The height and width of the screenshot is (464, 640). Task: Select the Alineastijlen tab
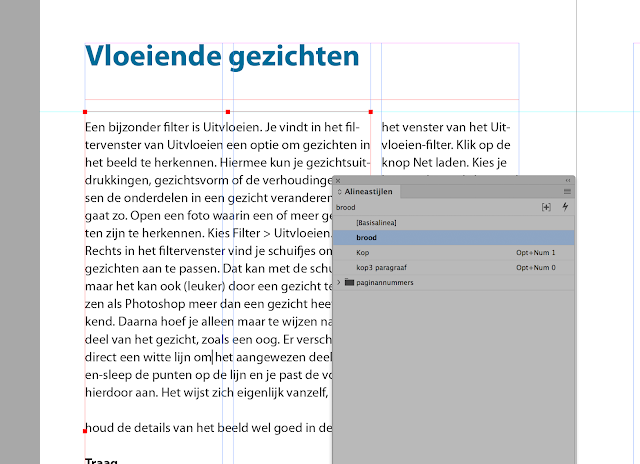click(368, 192)
